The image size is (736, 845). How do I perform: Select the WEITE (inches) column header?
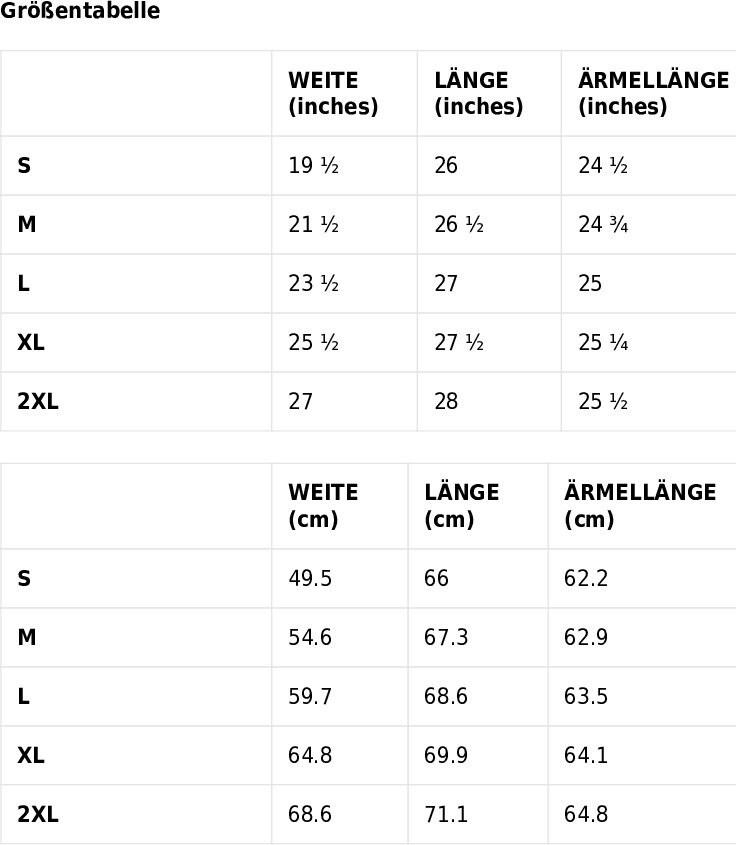(x=344, y=93)
